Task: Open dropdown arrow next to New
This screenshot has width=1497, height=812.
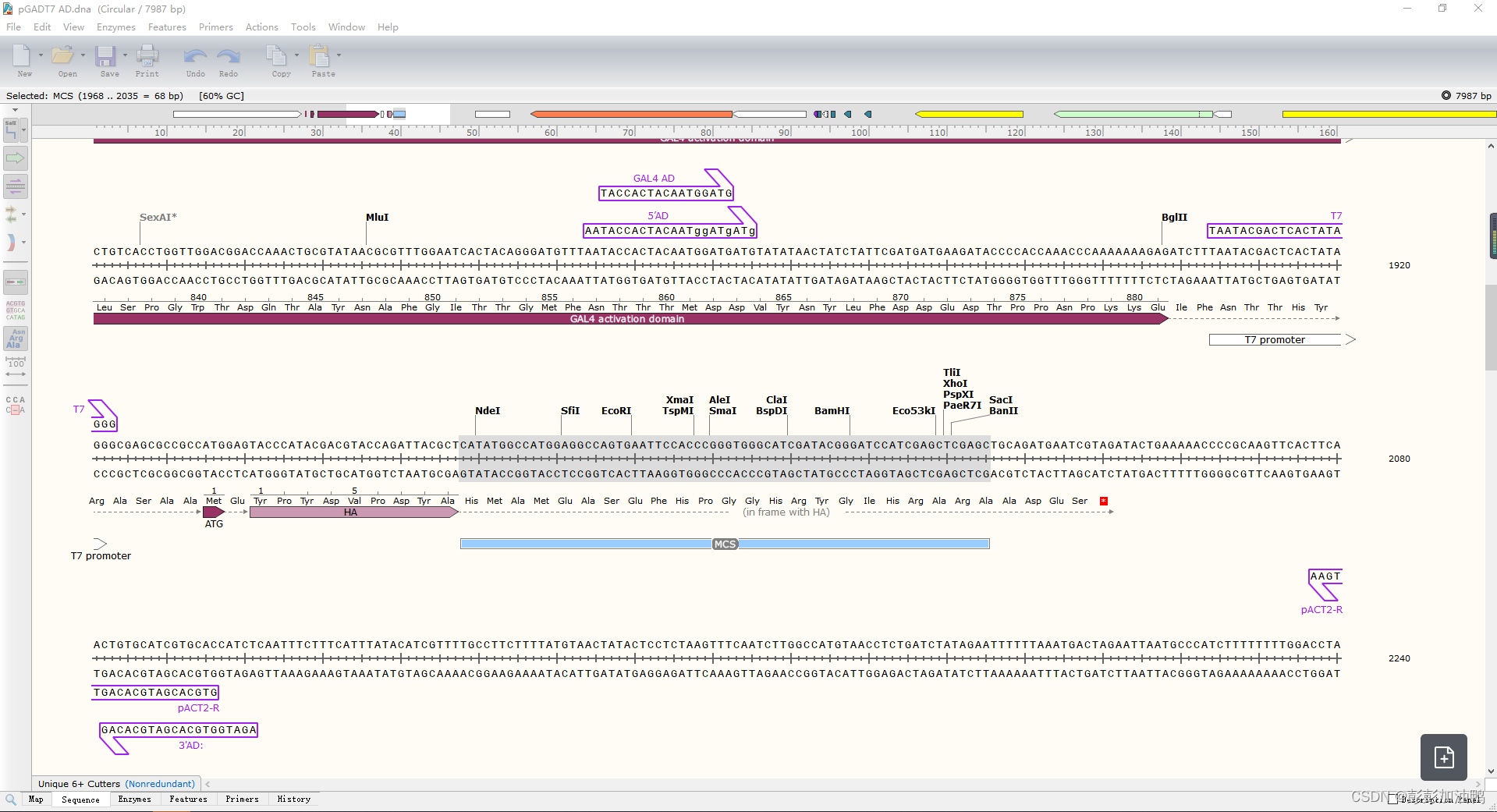Action: coord(41,55)
